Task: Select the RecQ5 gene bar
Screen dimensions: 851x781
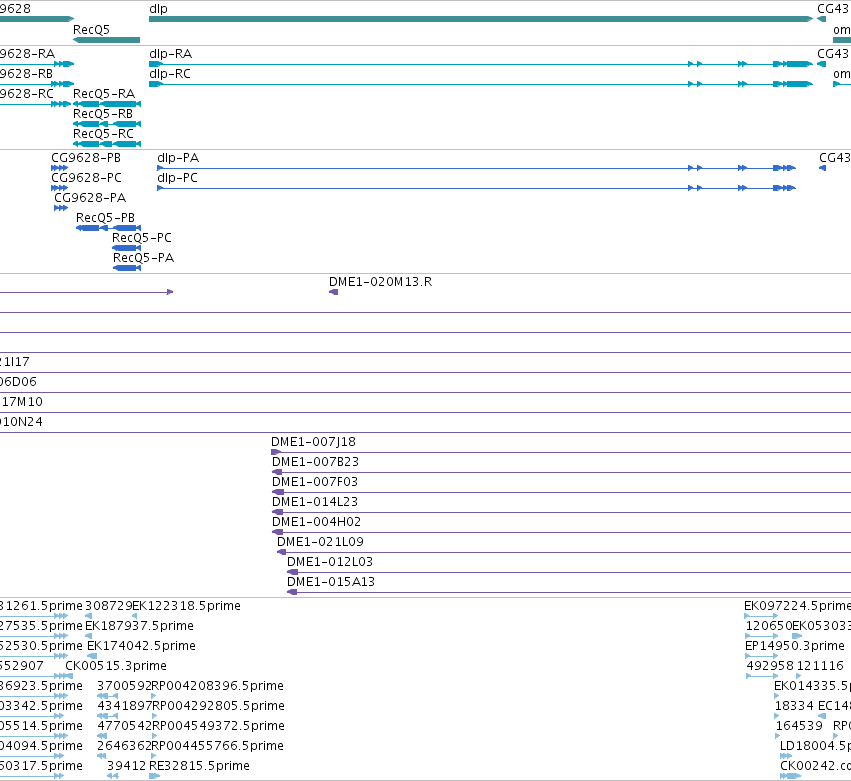Action: tap(106, 40)
